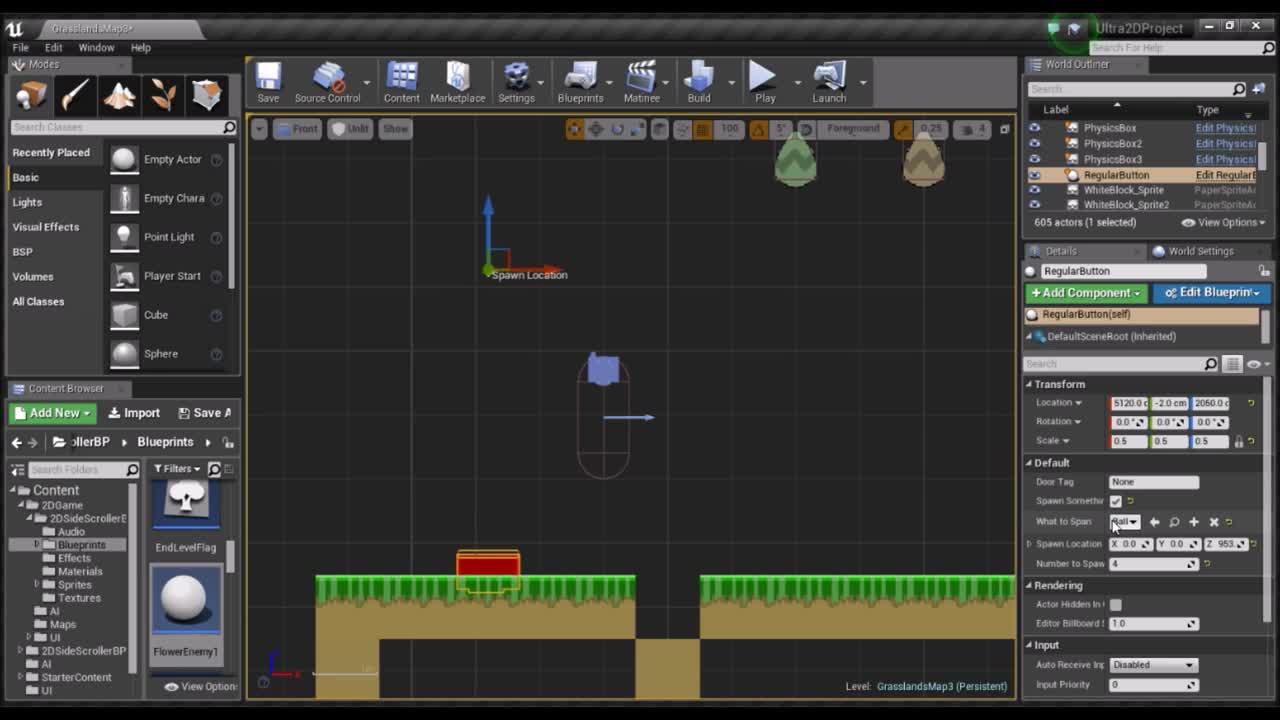Viewport: 1280px width, 720px height.
Task: Click the Build toolbar icon
Action: point(699,82)
